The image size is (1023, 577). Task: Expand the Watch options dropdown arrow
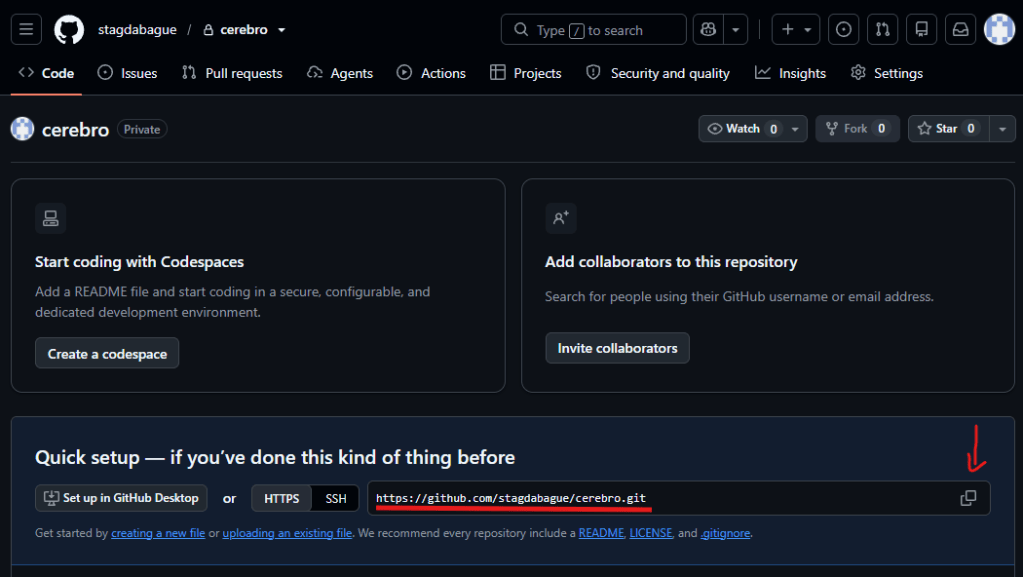795,129
